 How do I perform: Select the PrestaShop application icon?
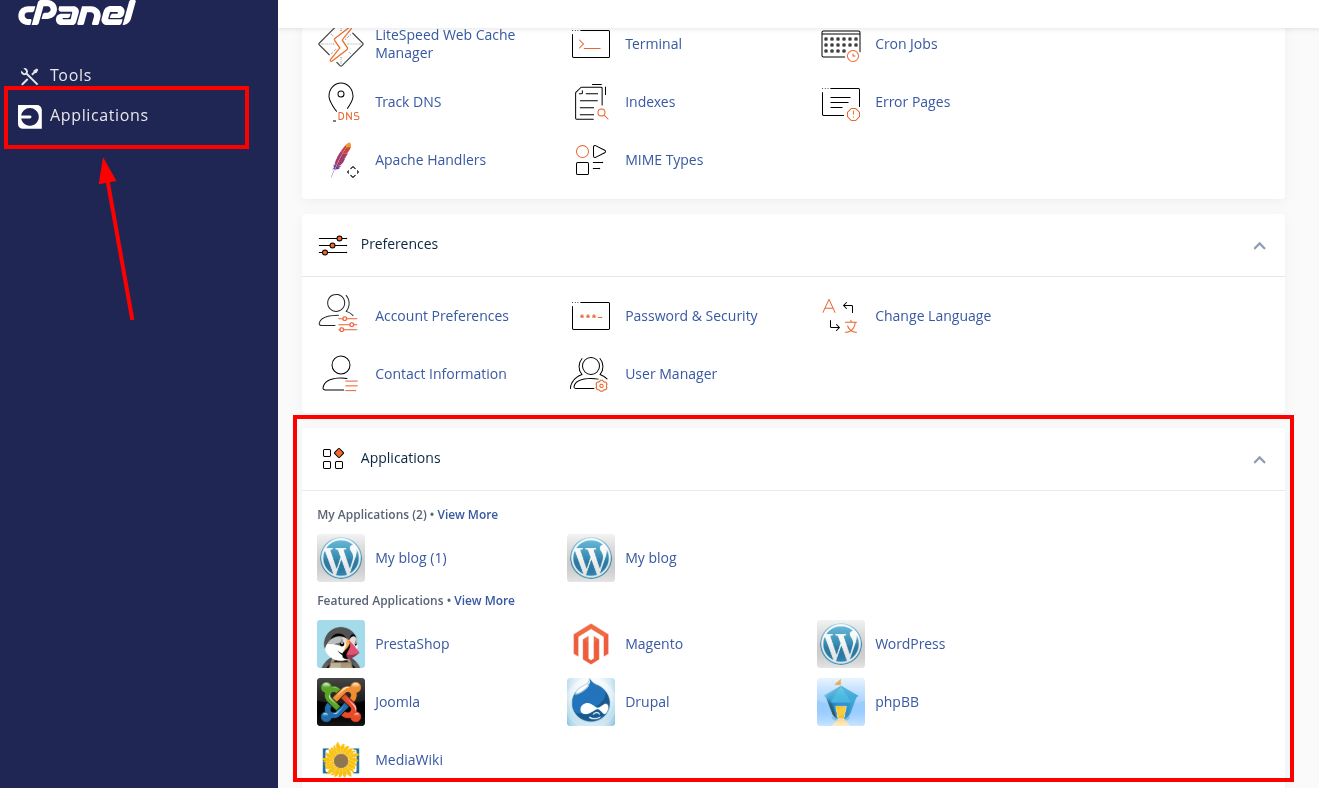click(x=341, y=644)
